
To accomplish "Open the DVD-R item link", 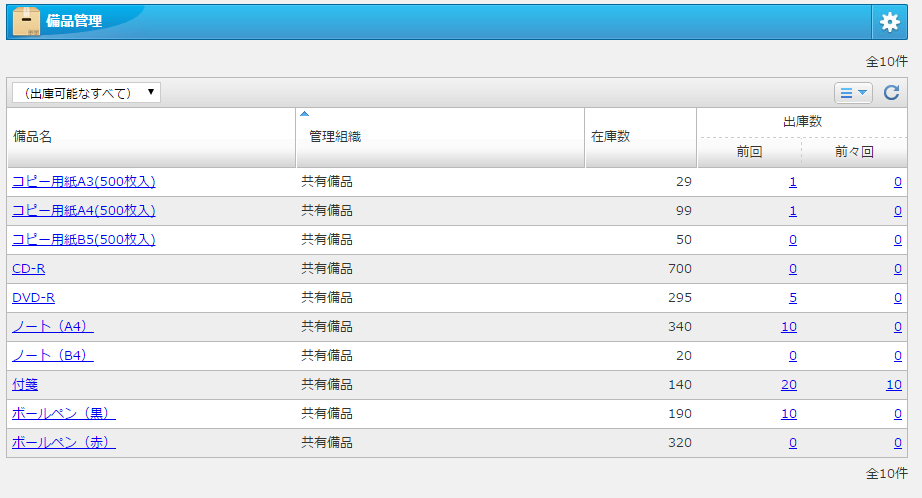I will (x=33, y=298).
